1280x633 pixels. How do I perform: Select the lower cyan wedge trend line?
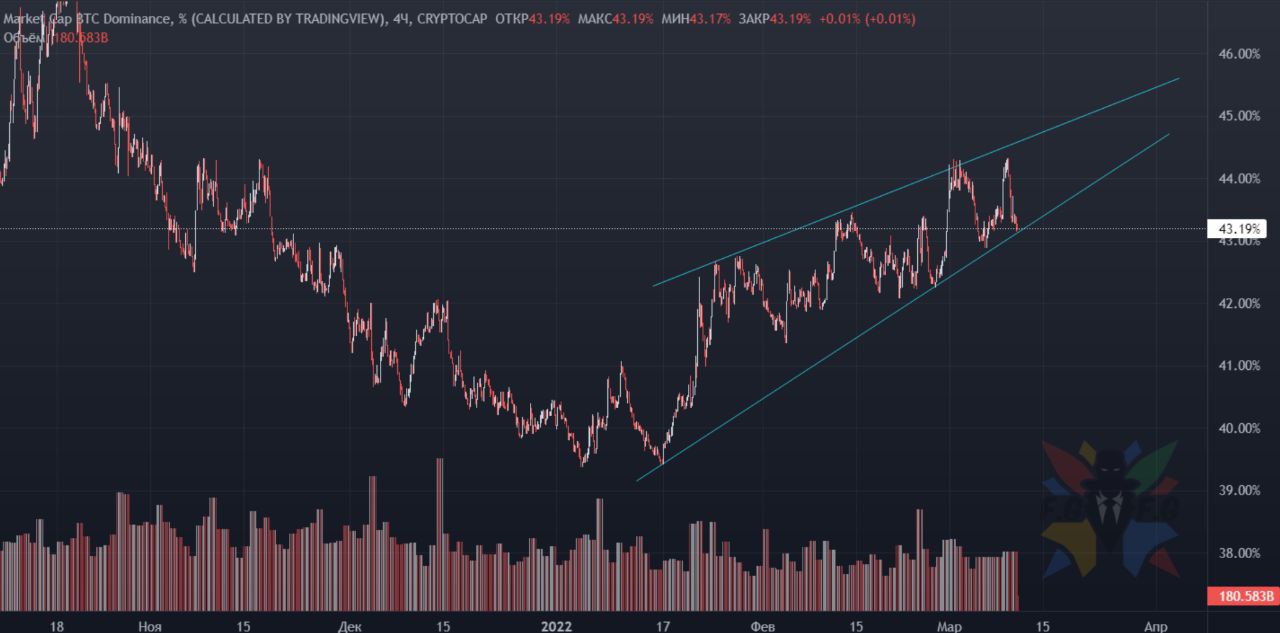902,307
